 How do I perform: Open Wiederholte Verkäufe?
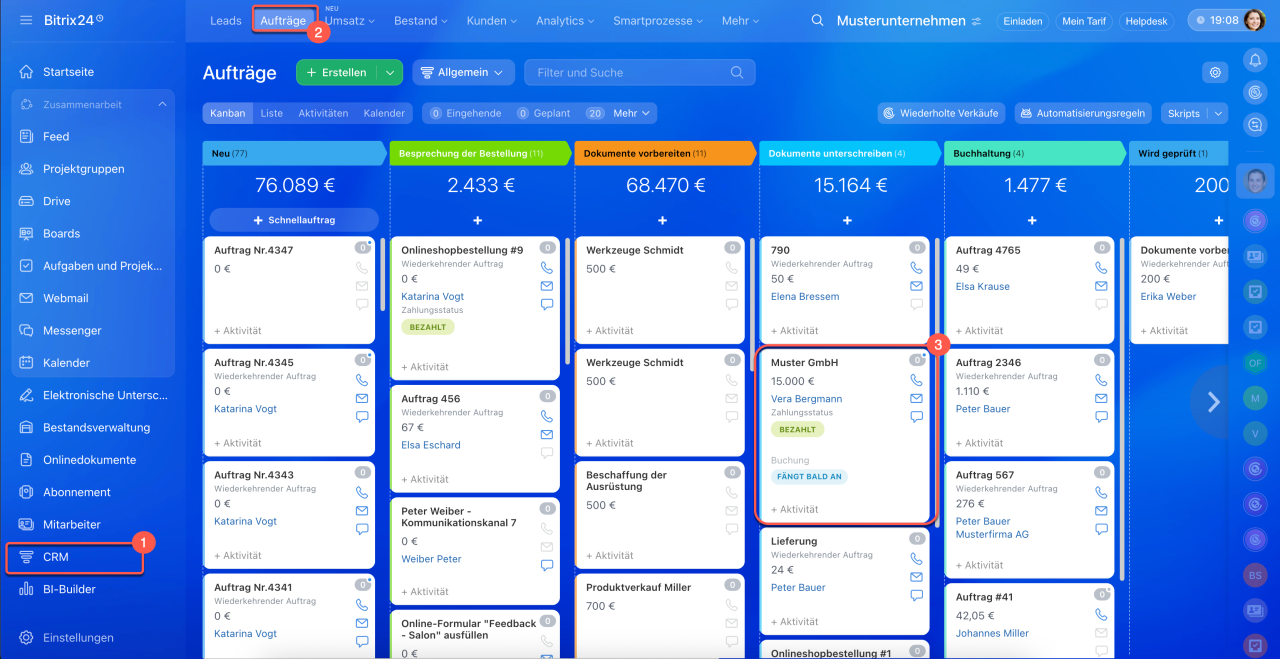pyautogui.click(x=940, y=113)
